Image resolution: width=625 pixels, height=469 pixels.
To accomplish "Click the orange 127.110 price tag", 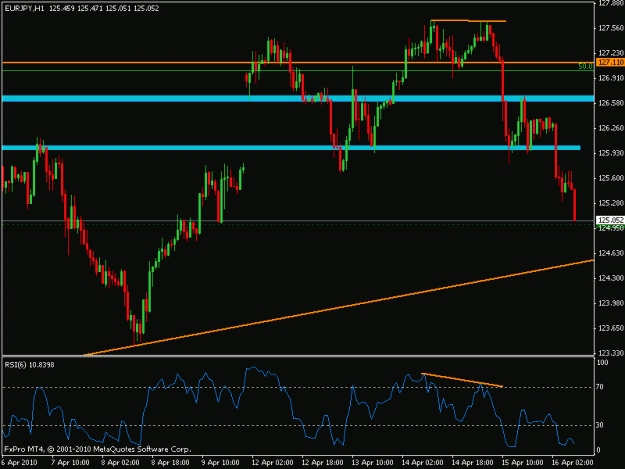I will tap(610, 63).
